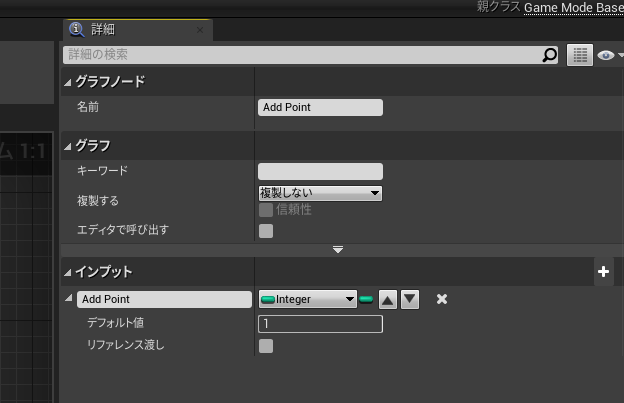Open the eye view options dropdown

tap(610, 55)
